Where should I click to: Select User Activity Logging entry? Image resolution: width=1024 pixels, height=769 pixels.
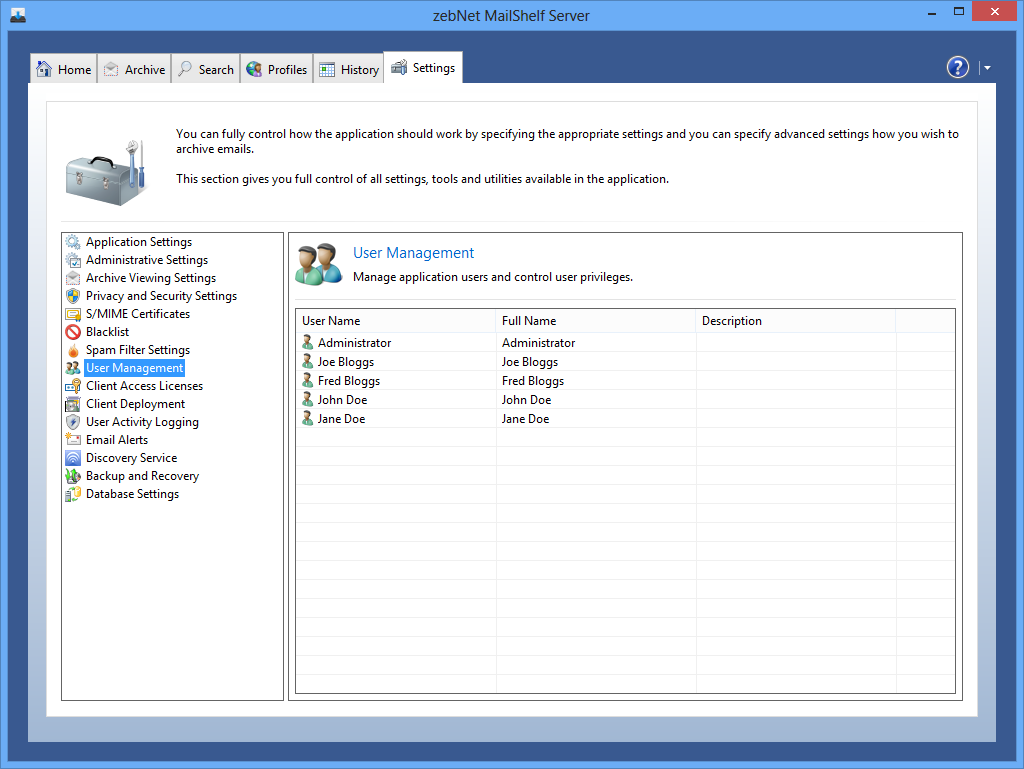pyautogui.click(x=142, y=422)
